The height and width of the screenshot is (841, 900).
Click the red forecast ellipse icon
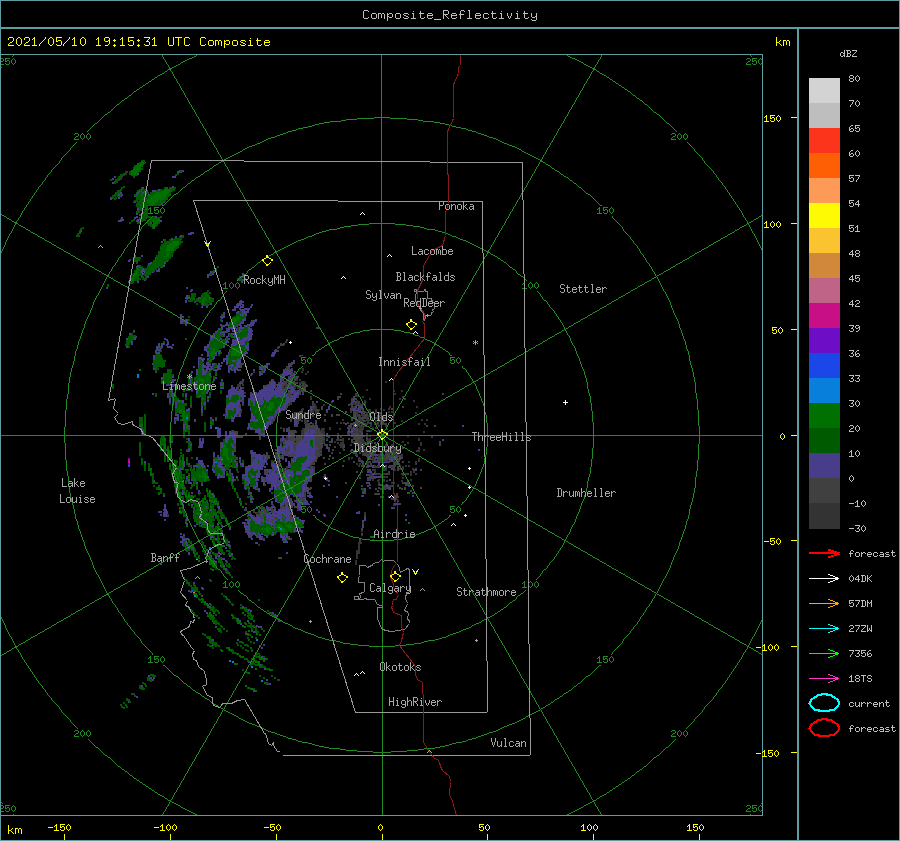(824, 728)
